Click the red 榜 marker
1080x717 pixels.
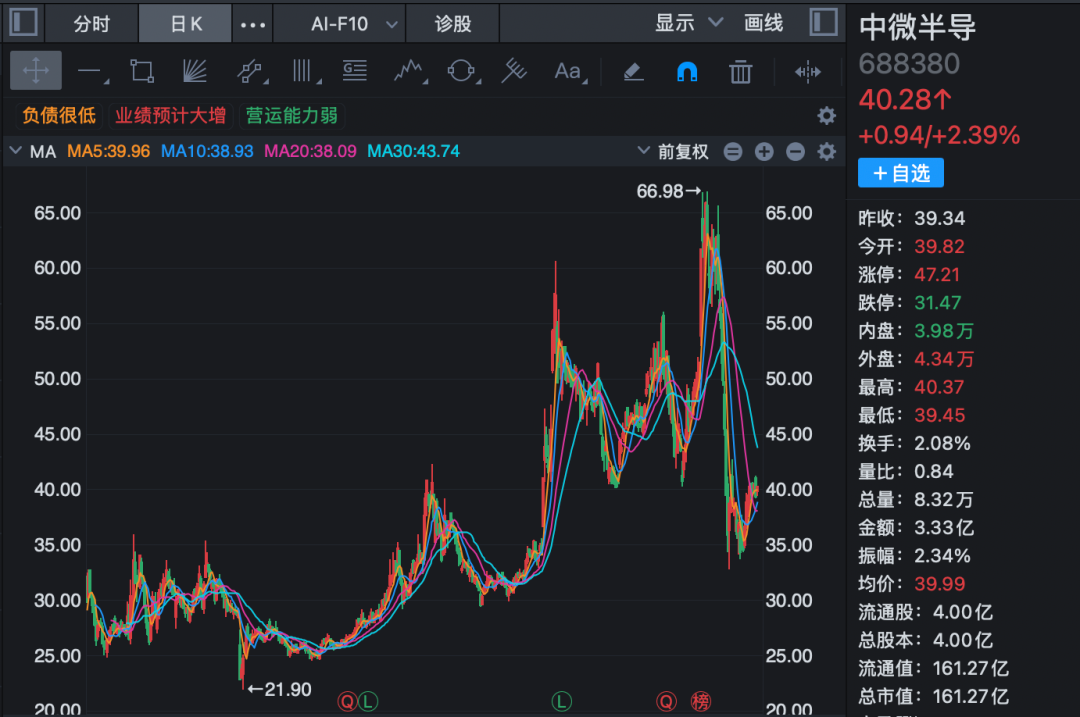(700, 702)
